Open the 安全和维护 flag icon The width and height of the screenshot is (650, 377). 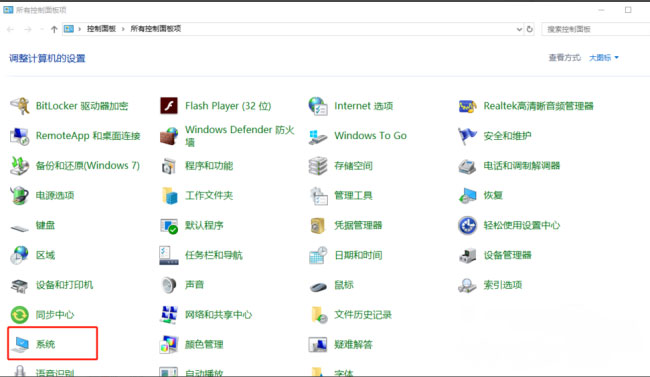tap(467, 136)
